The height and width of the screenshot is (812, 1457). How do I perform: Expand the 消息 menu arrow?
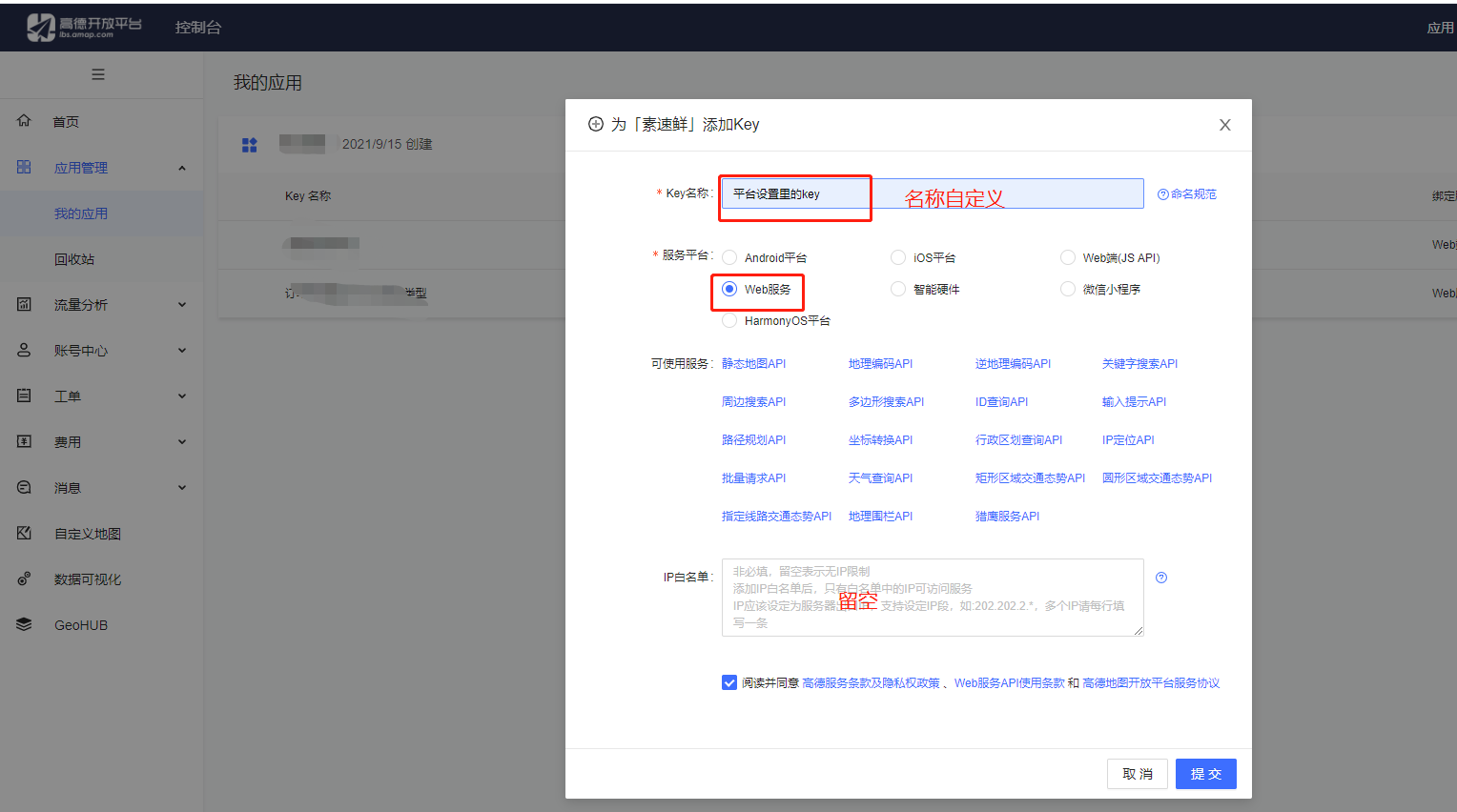(182, 488)
